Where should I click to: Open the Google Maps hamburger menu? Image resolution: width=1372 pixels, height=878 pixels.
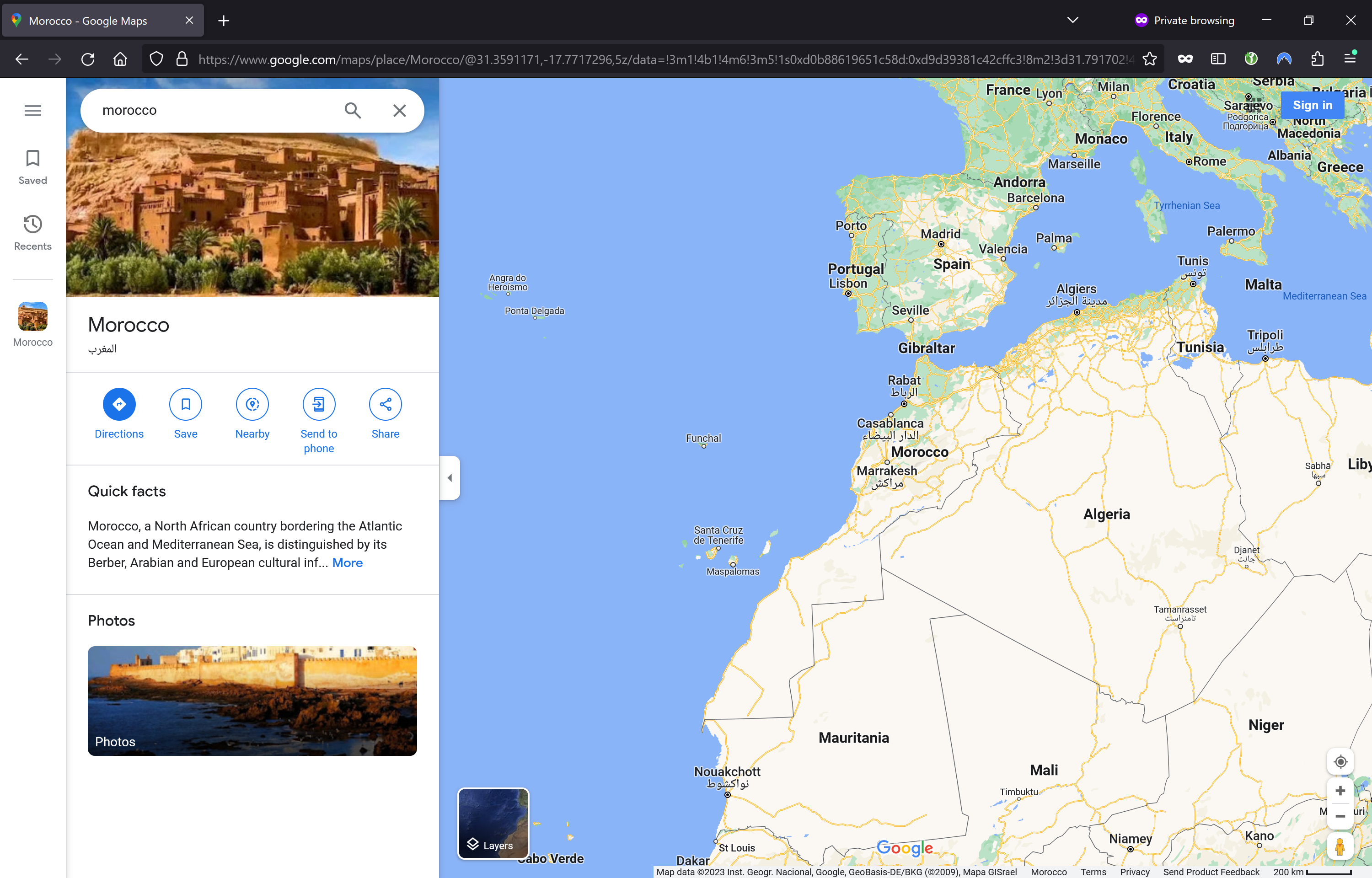[32, 111]
